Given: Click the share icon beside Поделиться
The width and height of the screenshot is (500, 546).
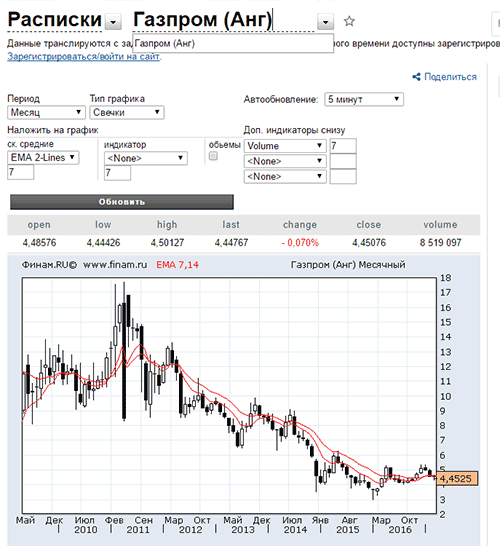Looking at the screenshot, I should (416, 77).
